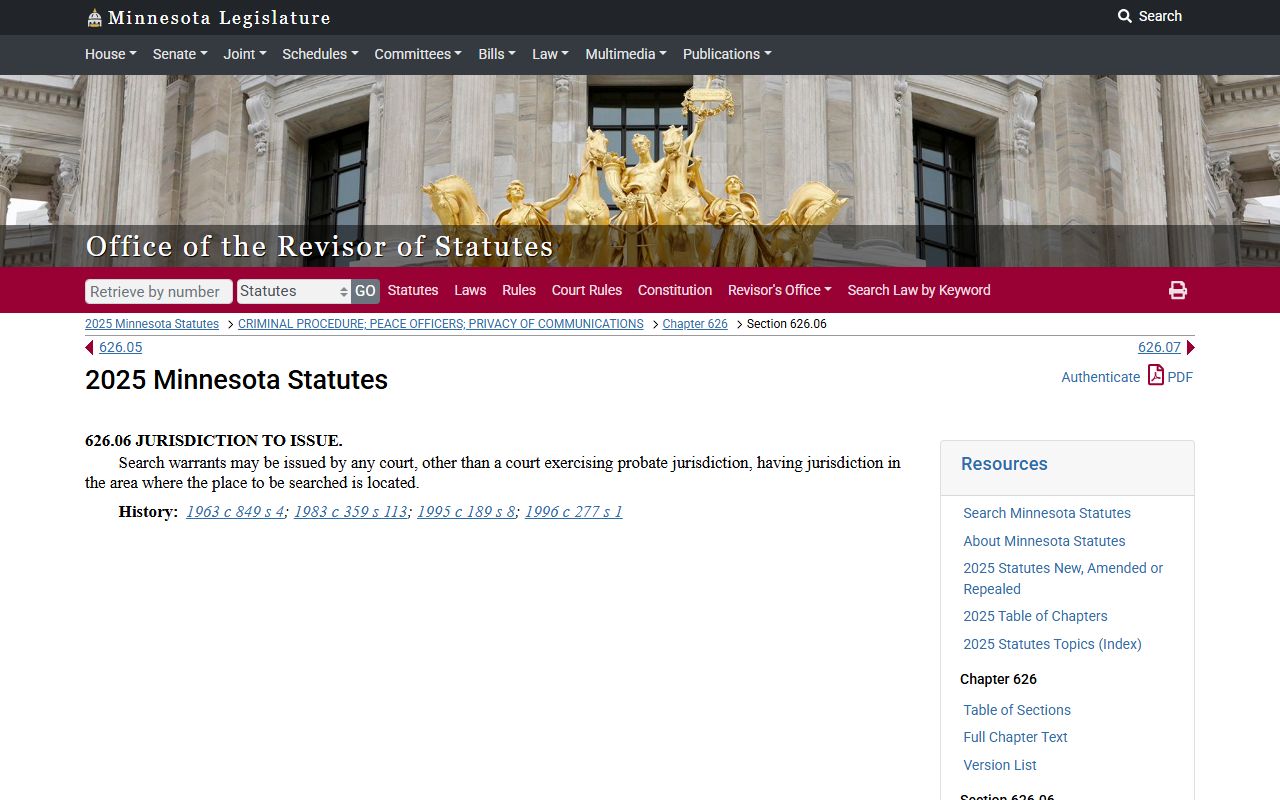Expand the Schedules menu

pos(320,54)
